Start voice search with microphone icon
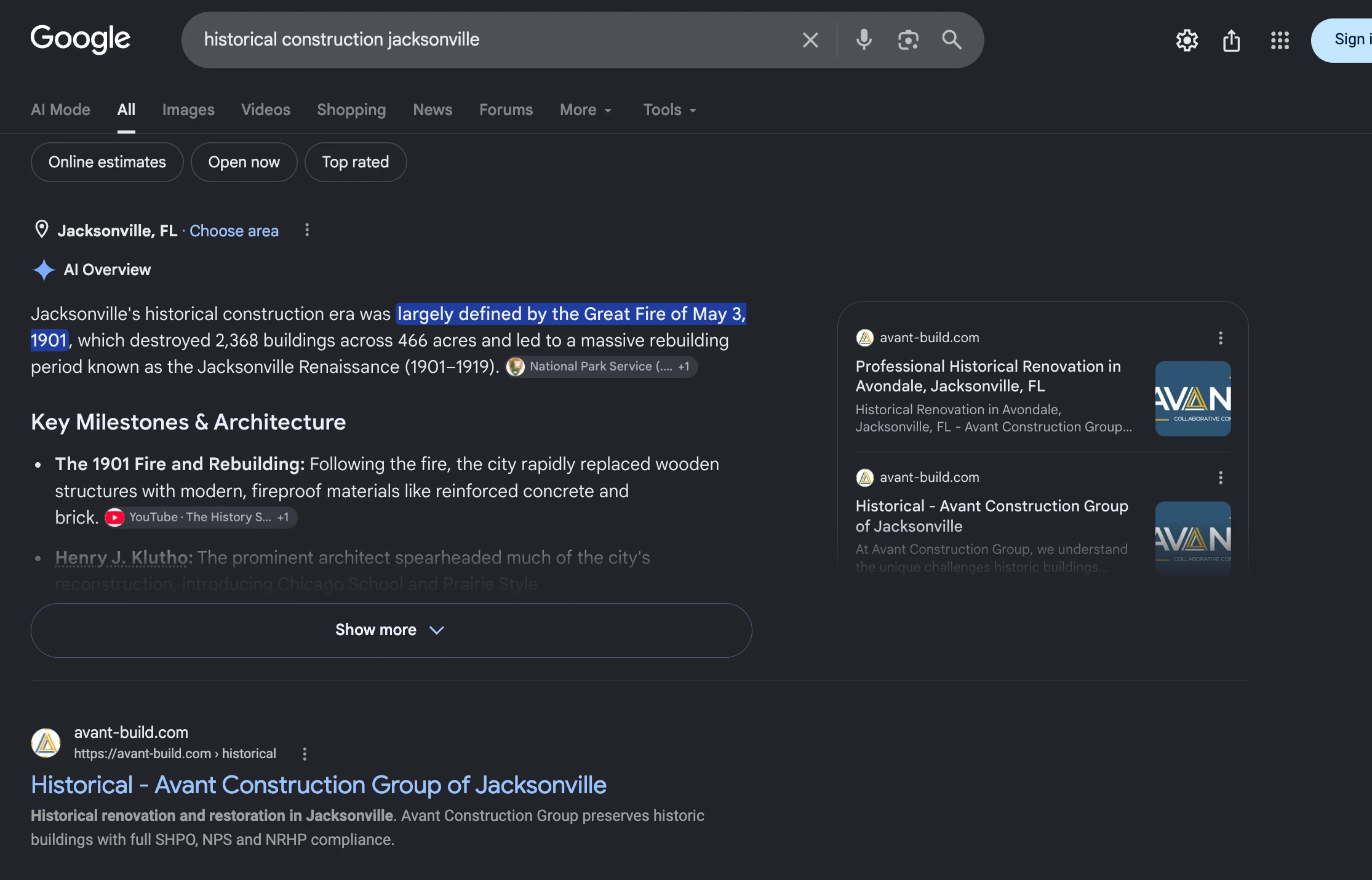1372x880 pixels. [864, 40]
